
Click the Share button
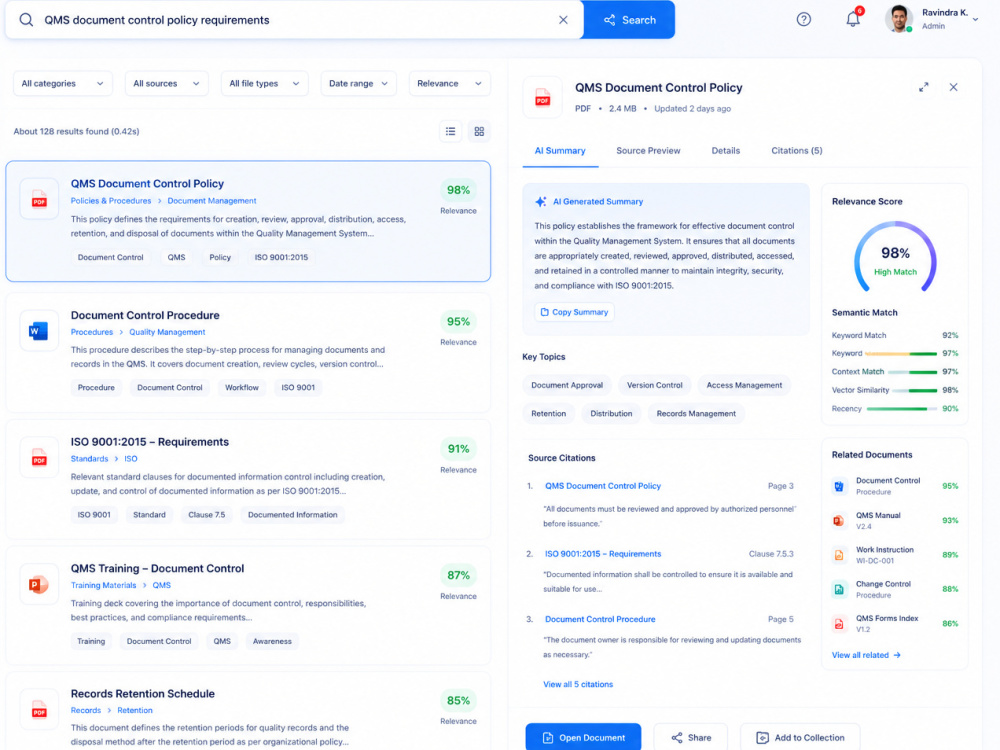click(x=691, y=738)
